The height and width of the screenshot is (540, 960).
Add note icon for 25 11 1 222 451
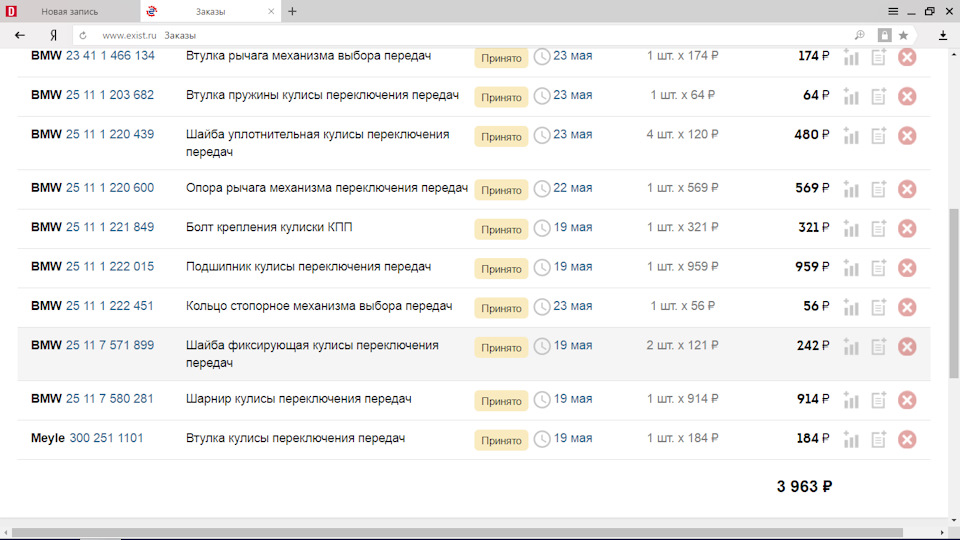[x=879, y=307]
